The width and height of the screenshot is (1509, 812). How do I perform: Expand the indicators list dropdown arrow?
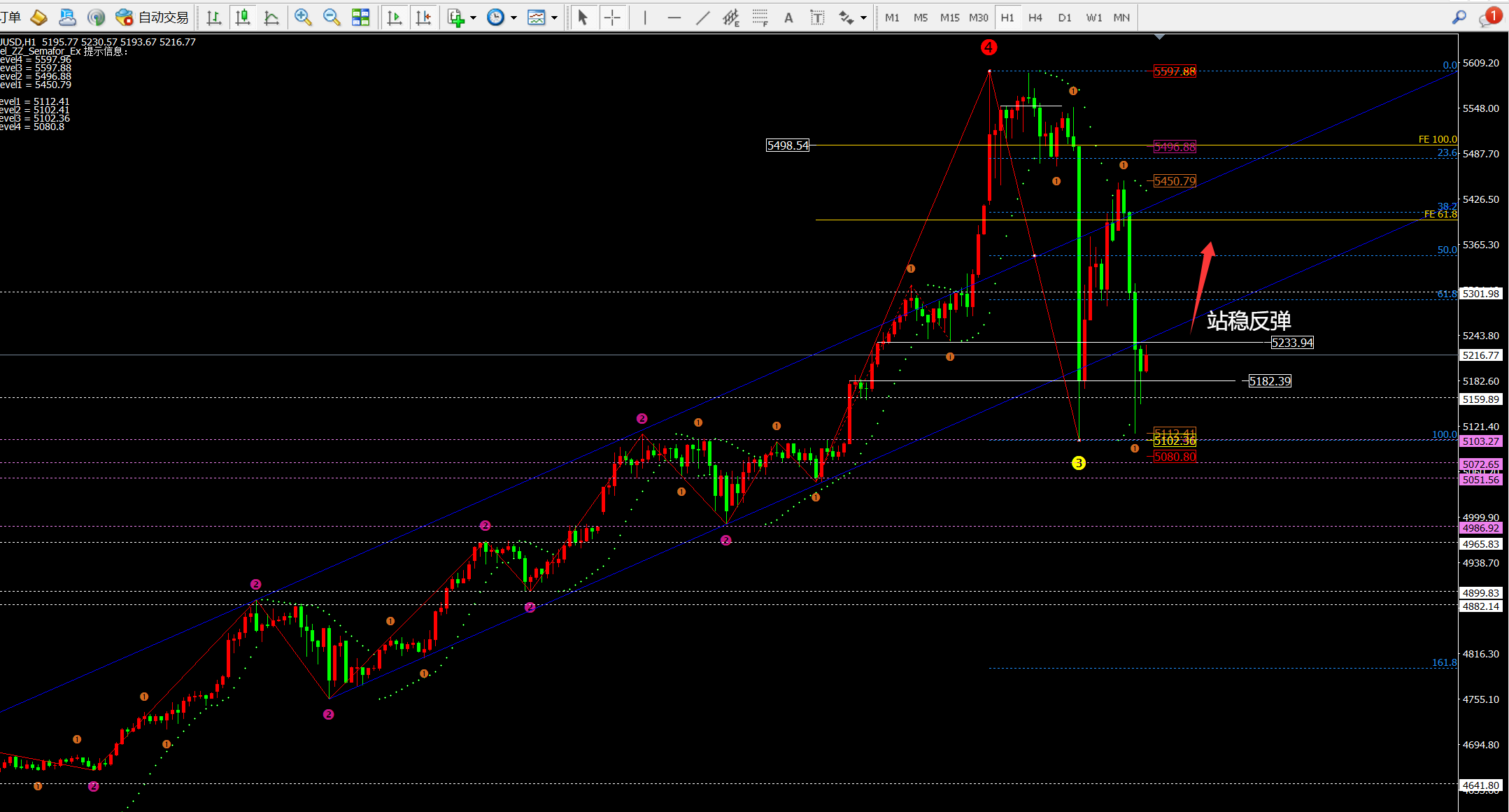pyautogui.click(x=474, y=18)
